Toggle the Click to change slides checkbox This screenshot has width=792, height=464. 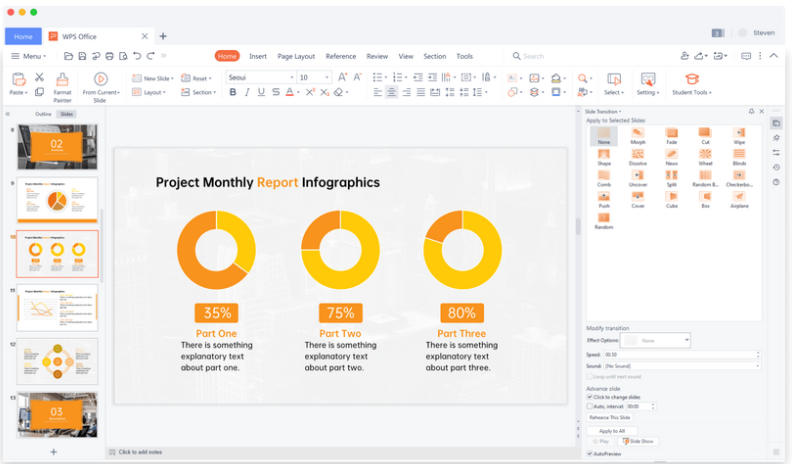[590, 397]
